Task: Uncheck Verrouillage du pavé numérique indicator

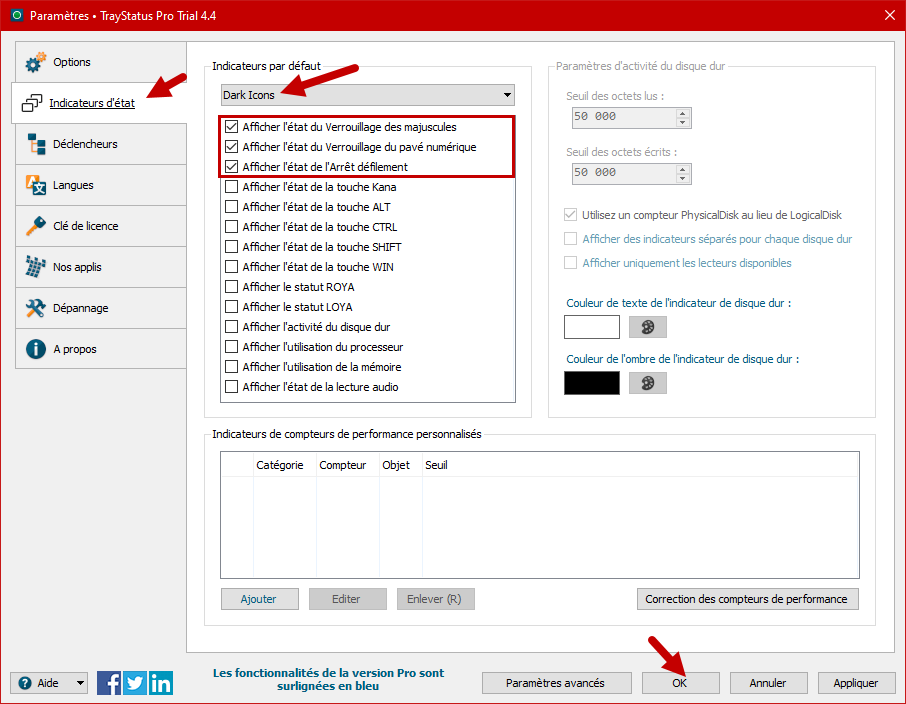Action: [231, 147]
